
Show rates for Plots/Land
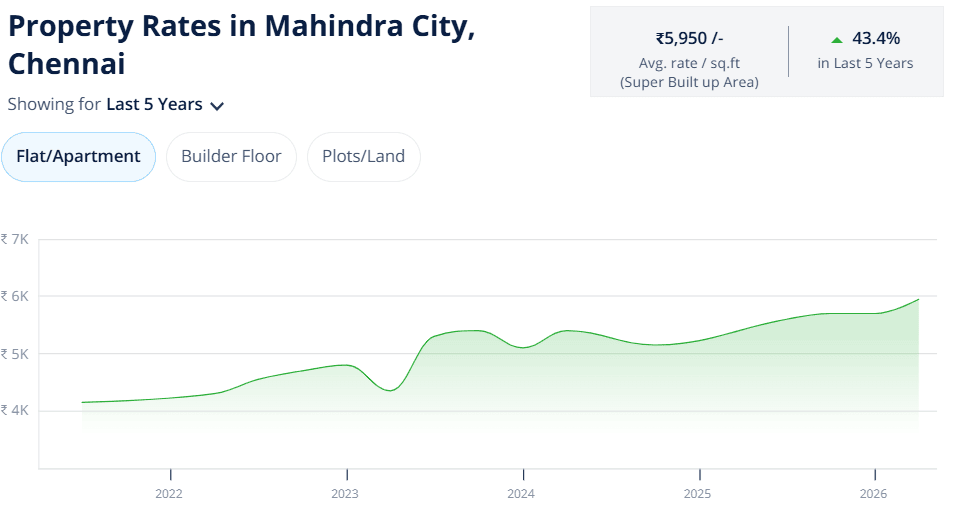(x=363, y=156)
